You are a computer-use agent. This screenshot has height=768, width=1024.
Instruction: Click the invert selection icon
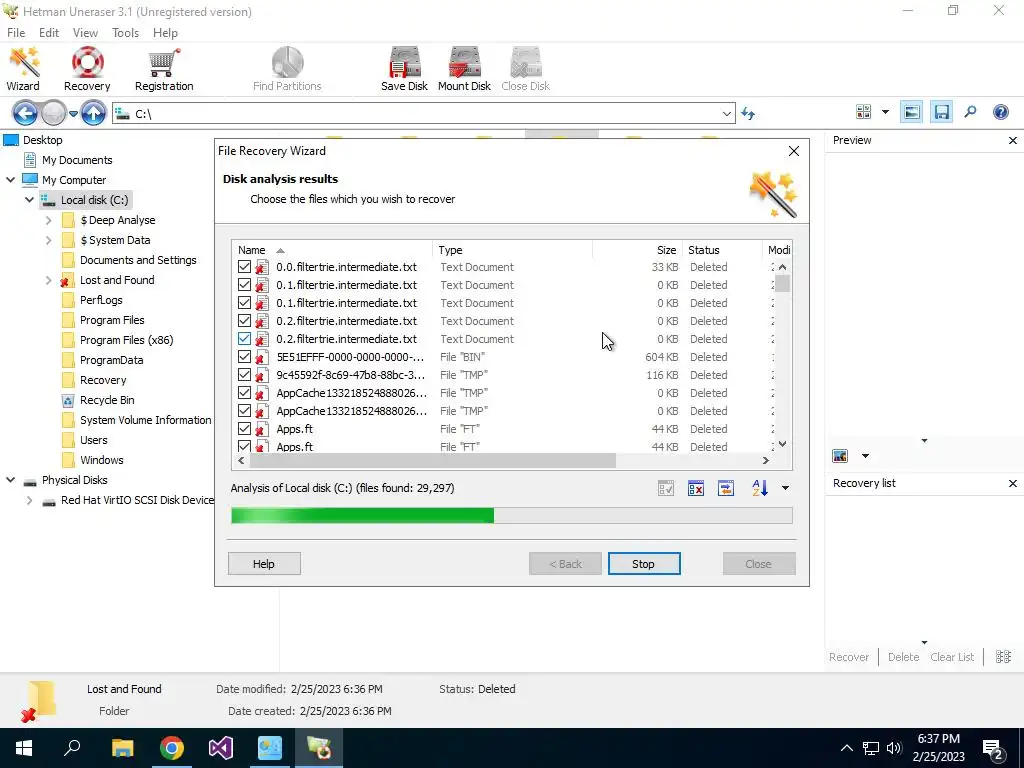click(726, 488)
